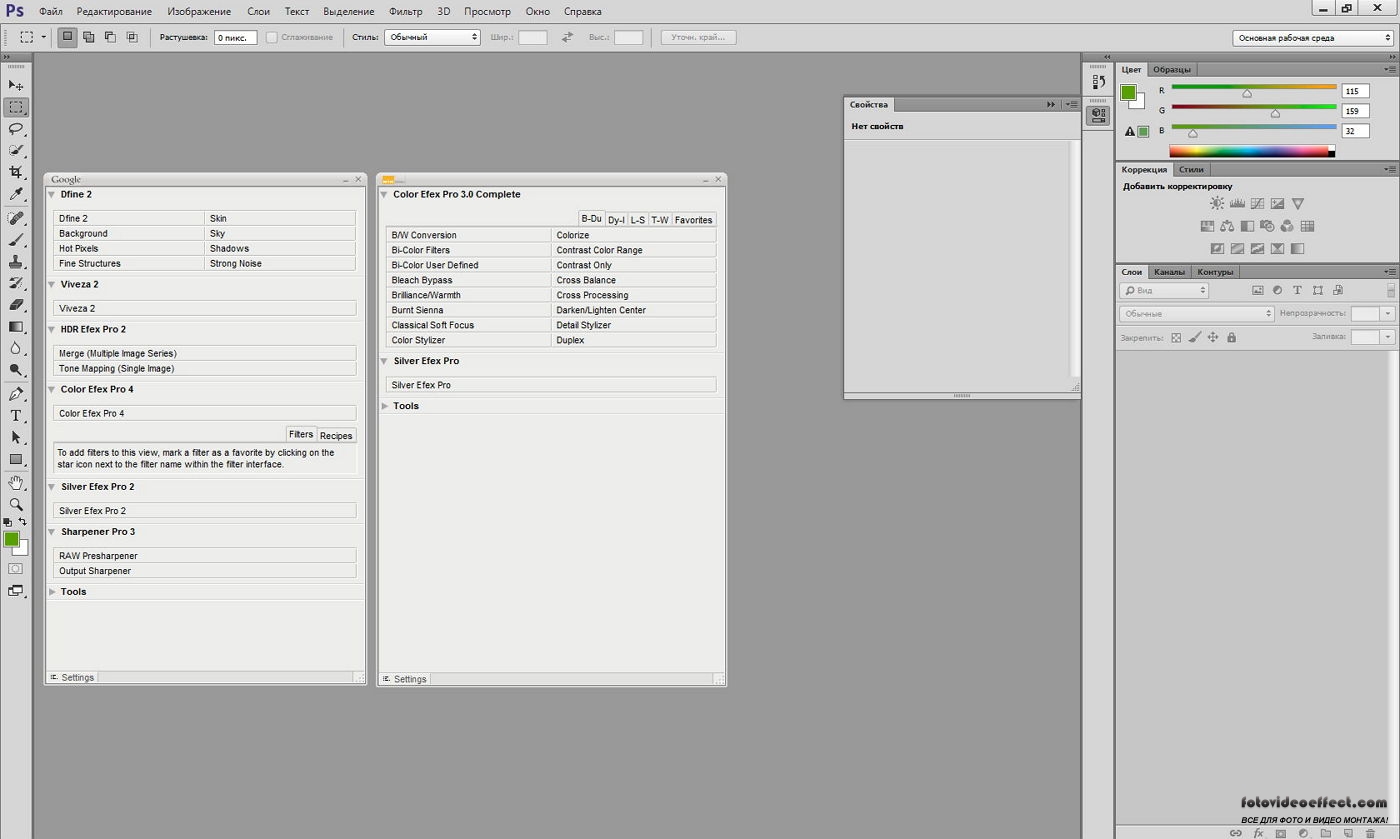The height and width of the screenshot is (839, 1400).
Task: Switch to the Dy-I filter tab
Action: pyautogui.click(x=616, y=220)
